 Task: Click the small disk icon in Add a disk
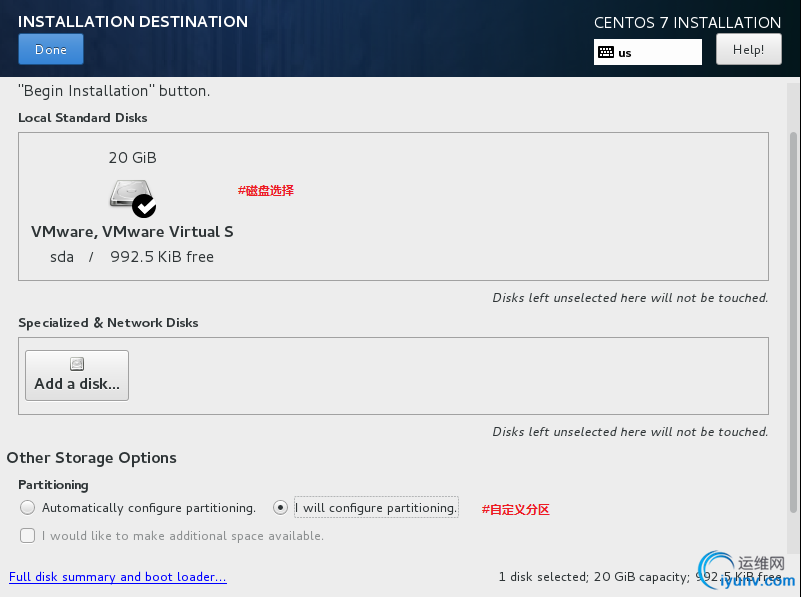pos(77,364)
